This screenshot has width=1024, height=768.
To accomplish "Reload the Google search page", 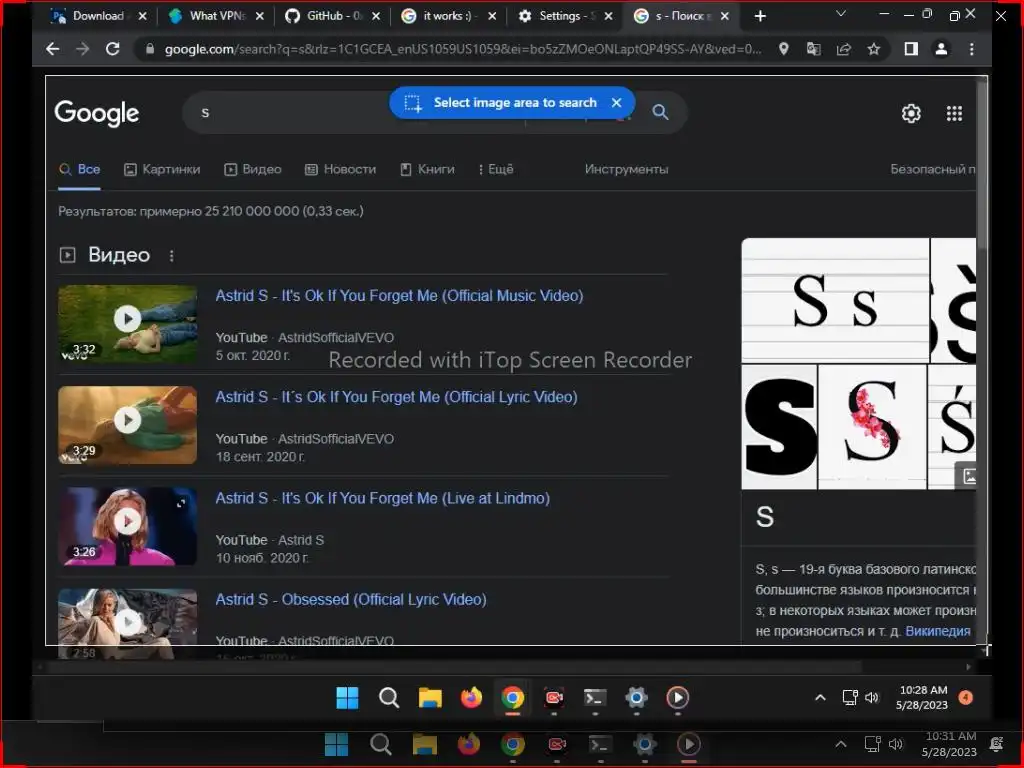I will [x=112, y=49].
